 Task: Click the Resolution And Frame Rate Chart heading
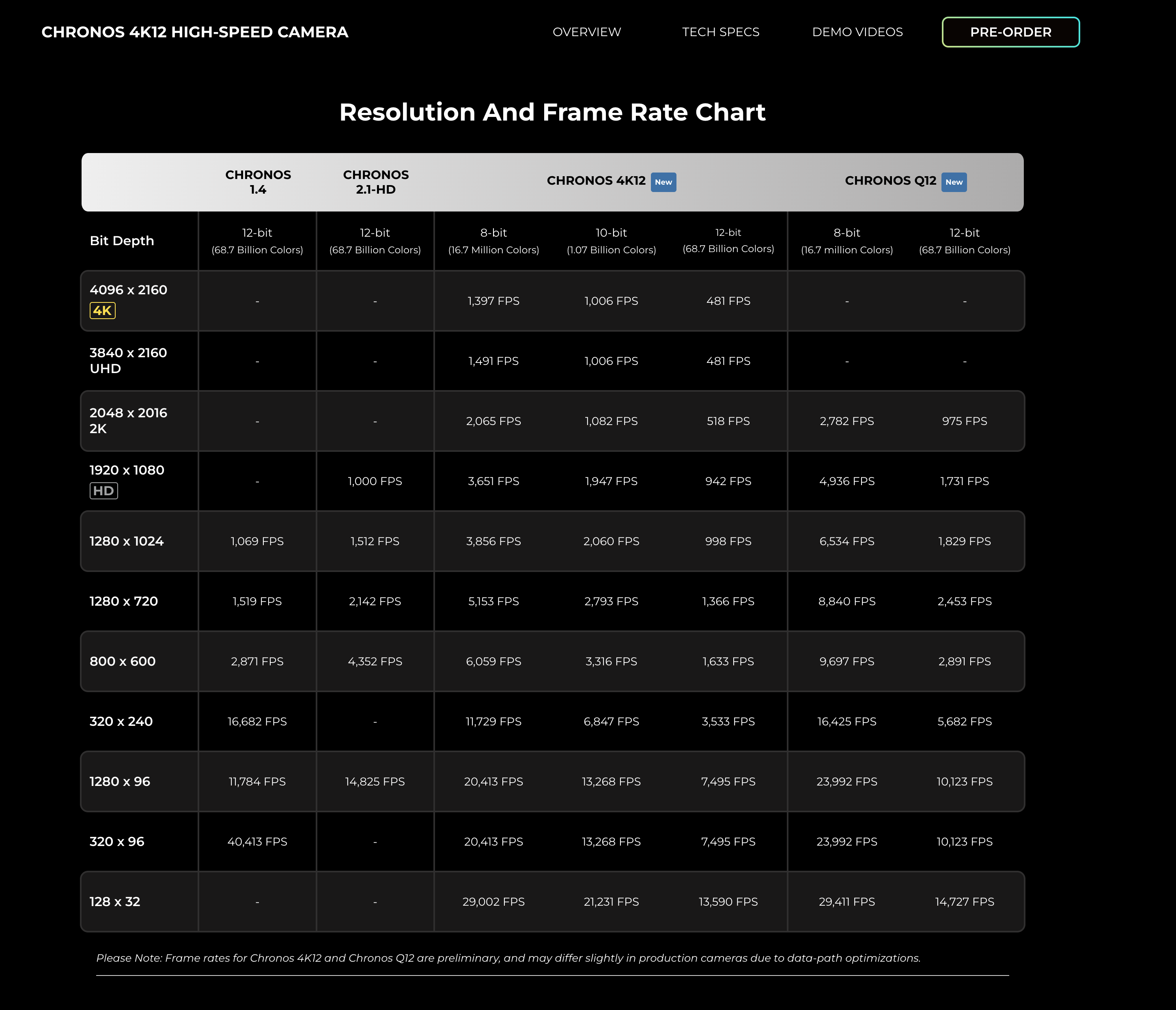(x=552, y=112)
